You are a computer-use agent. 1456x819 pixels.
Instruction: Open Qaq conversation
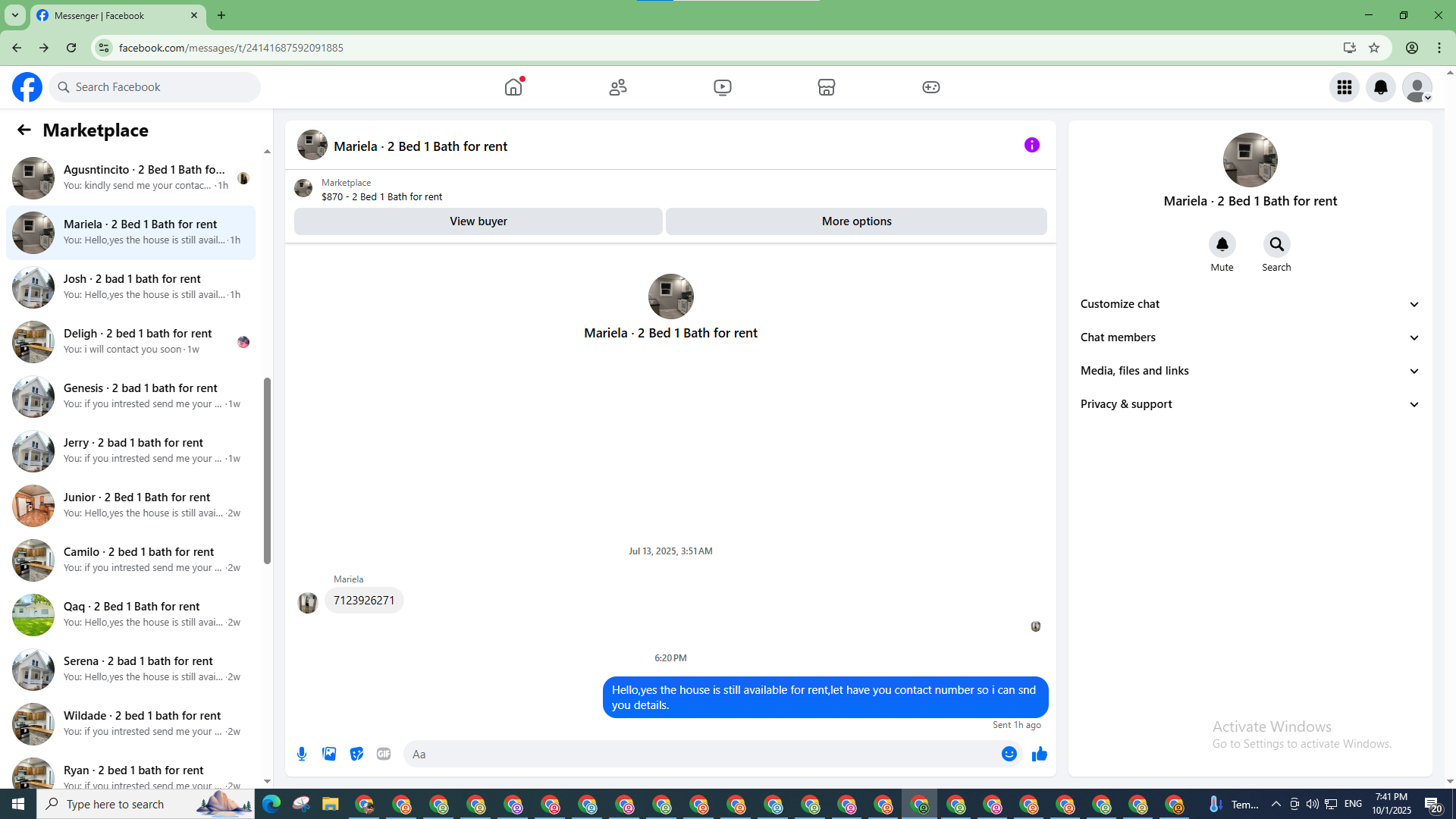tap(130, 615)
